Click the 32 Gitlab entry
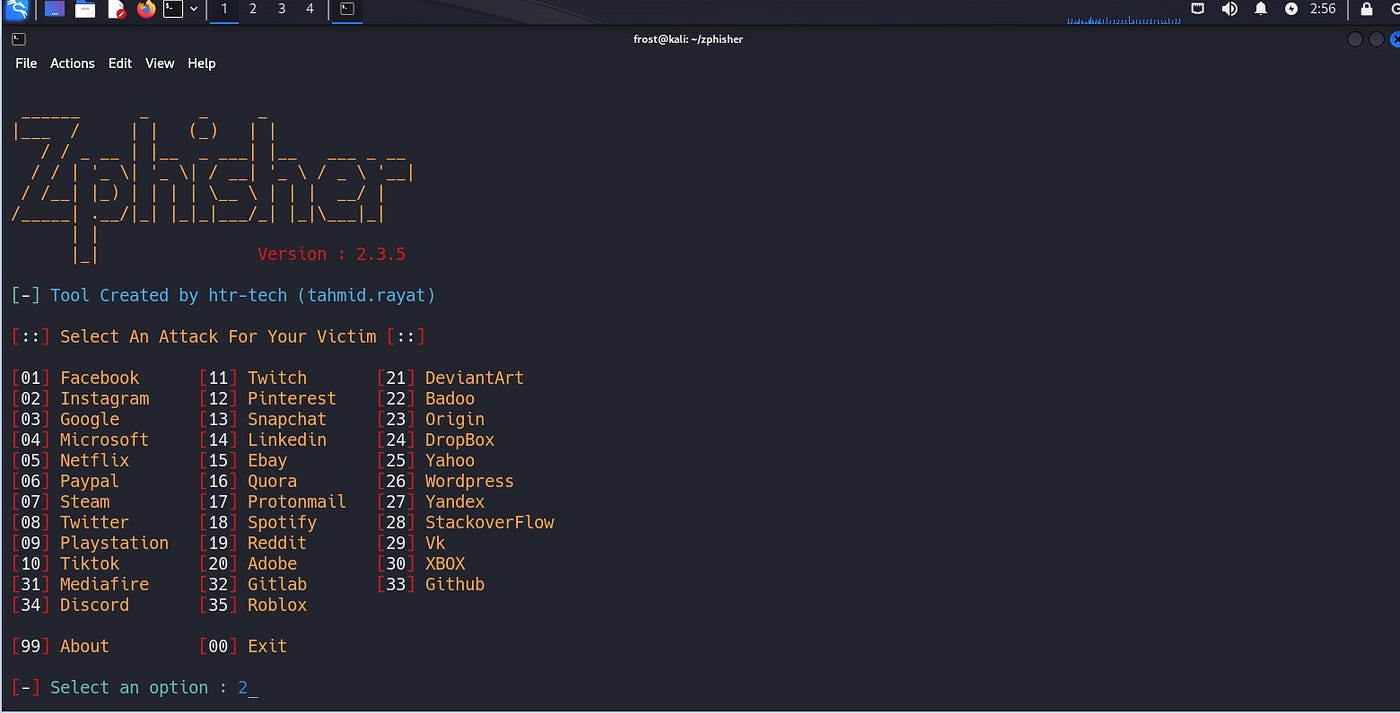 tap(253, 584)
